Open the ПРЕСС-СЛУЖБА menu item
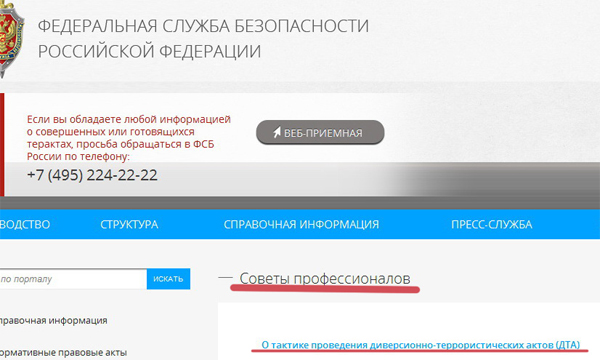Viewport: 600px width, 360px height. pos(491,224)
